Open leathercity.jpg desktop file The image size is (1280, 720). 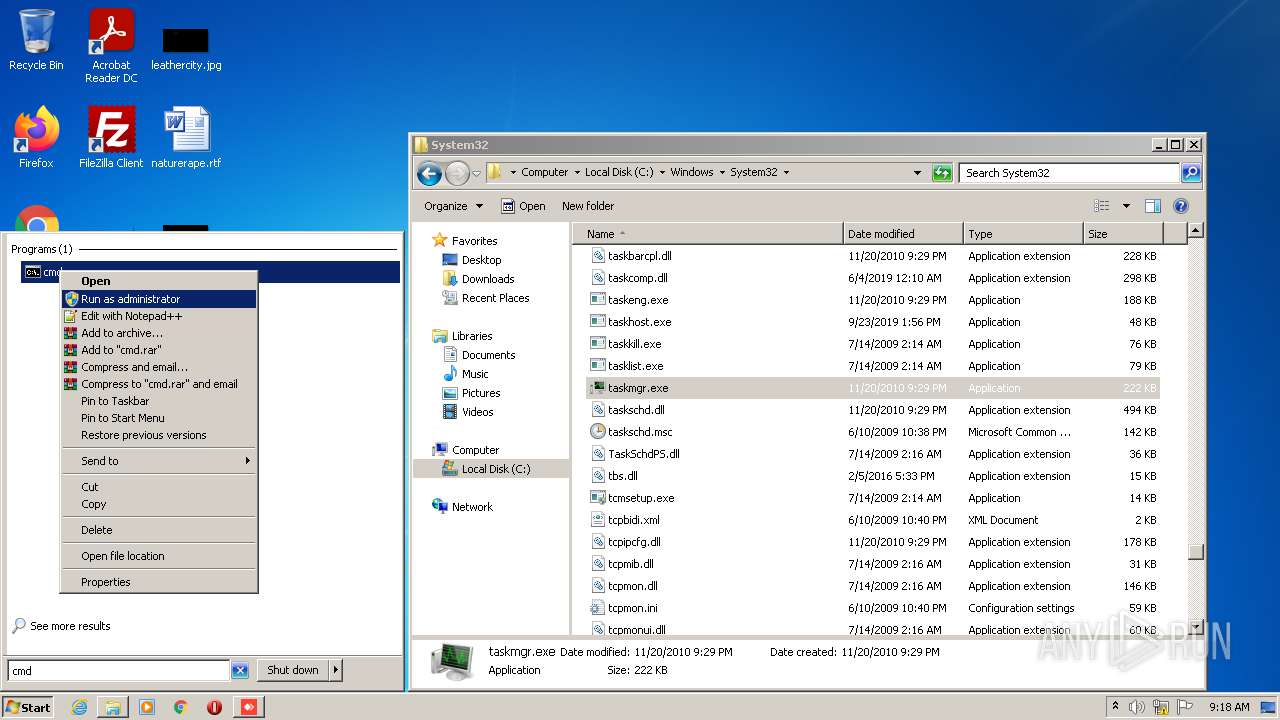click(186, 48)
